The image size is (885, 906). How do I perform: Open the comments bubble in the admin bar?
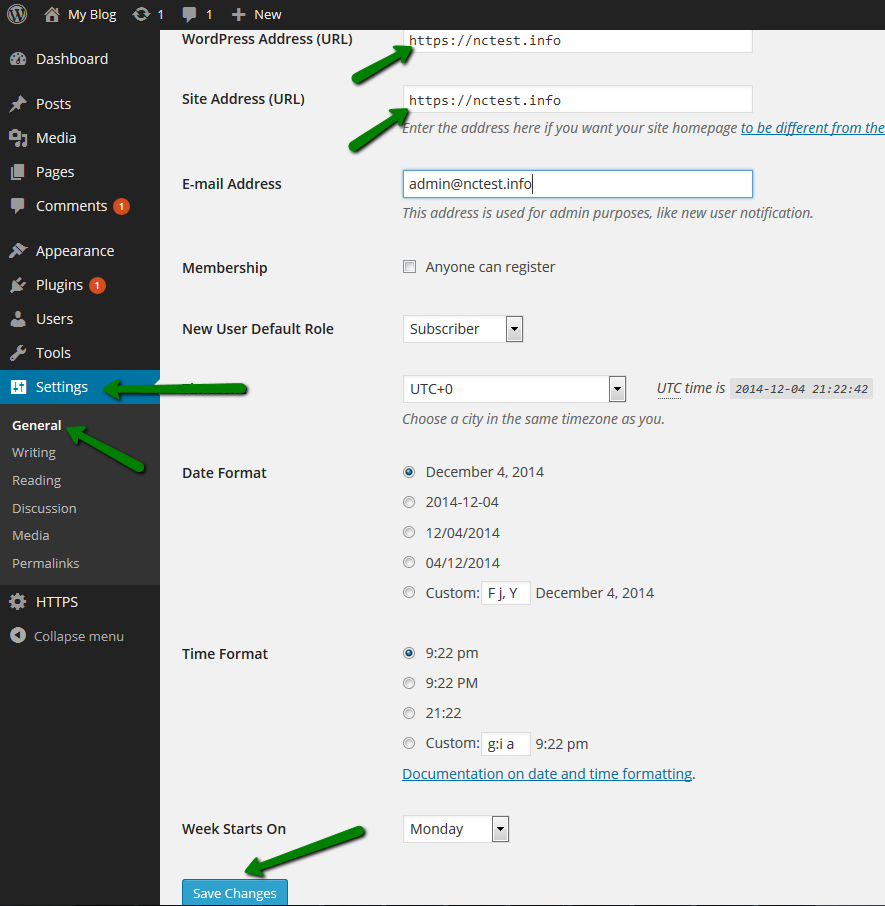click(x=189, y=14)
